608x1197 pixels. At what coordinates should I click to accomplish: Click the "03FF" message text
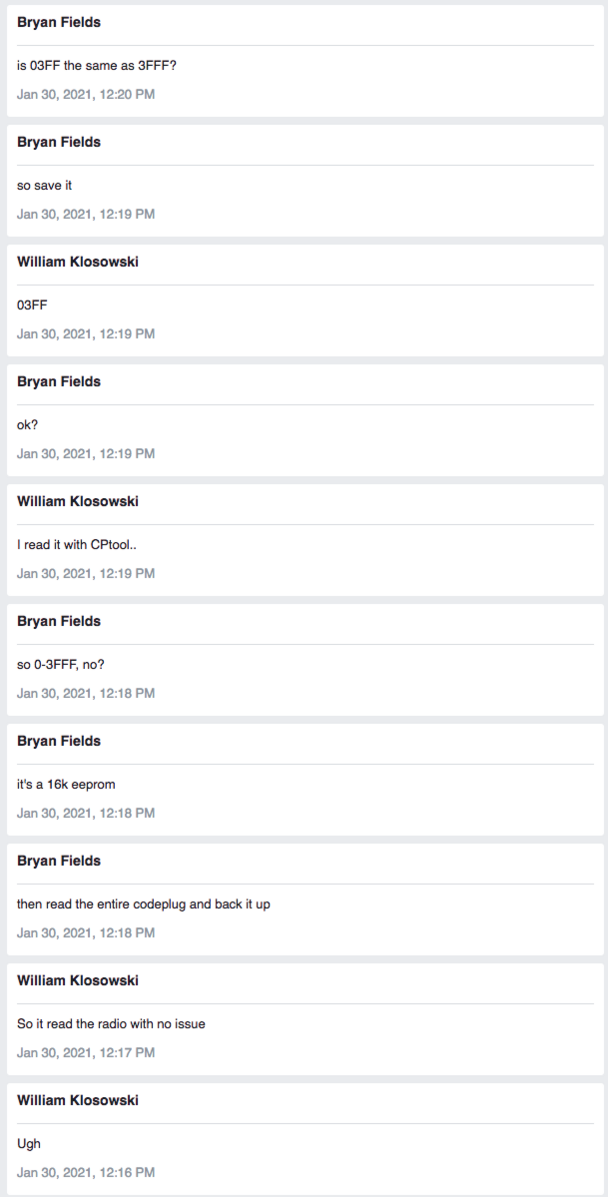click(33, 306)
